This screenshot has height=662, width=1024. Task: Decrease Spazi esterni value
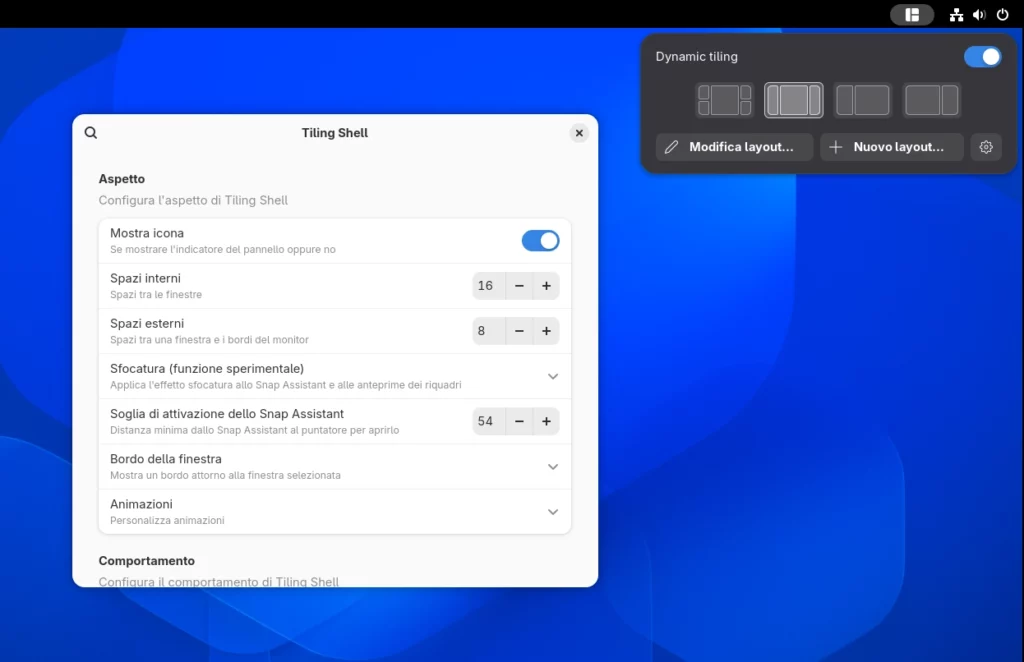pyautogui.click(x=519, y=331)
